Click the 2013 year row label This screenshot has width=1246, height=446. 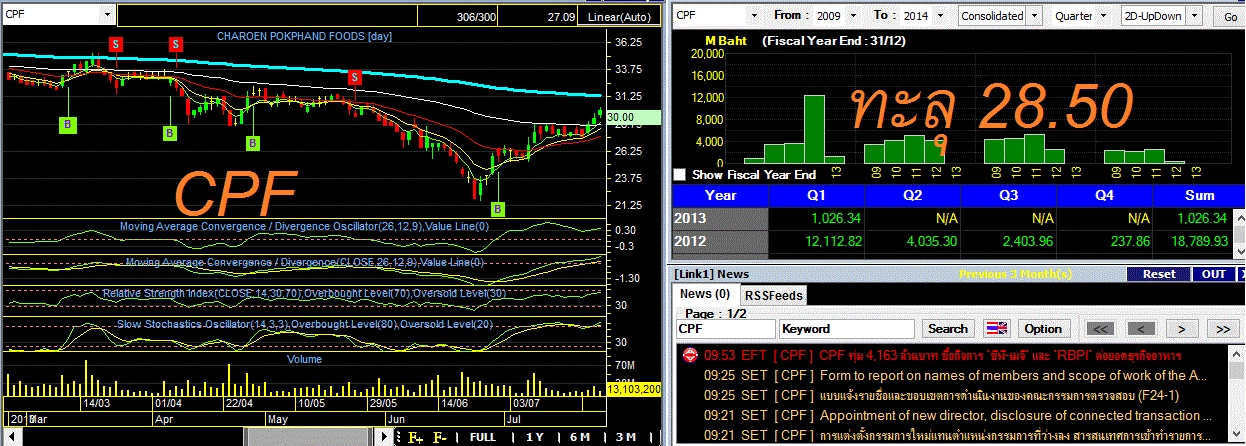(x=720, y=217)
